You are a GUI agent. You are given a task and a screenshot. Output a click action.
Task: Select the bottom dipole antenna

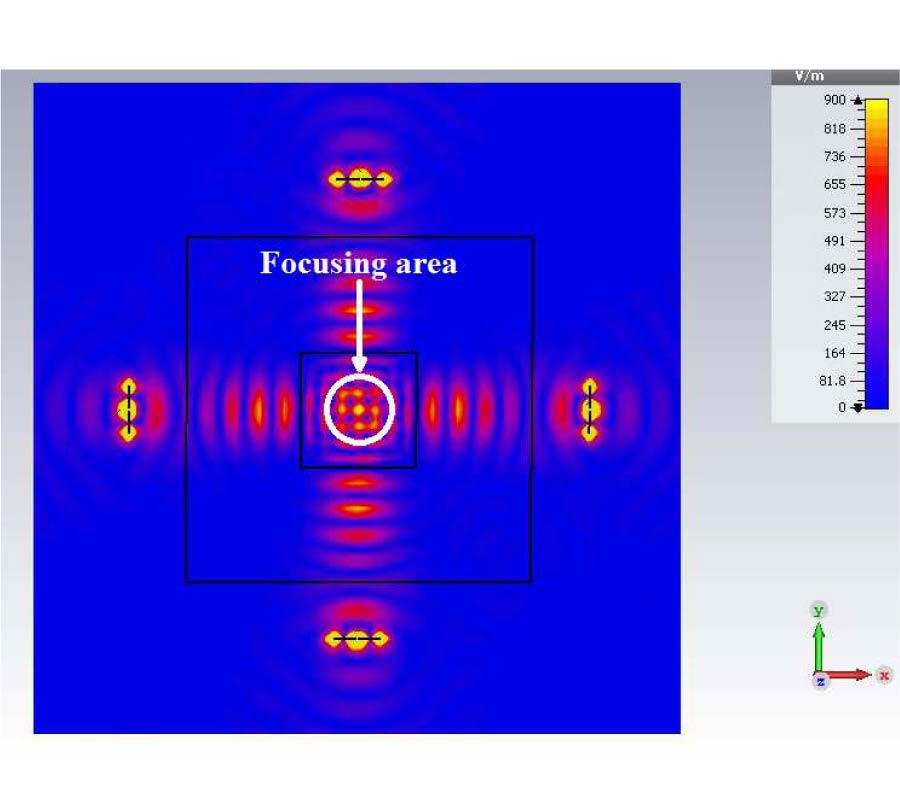pos(357,639)
